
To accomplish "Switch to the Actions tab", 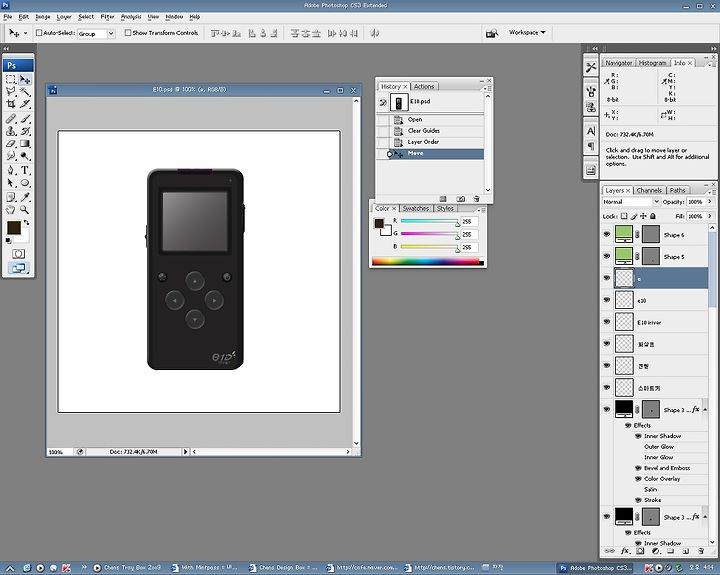I will (x=424, y=86).
